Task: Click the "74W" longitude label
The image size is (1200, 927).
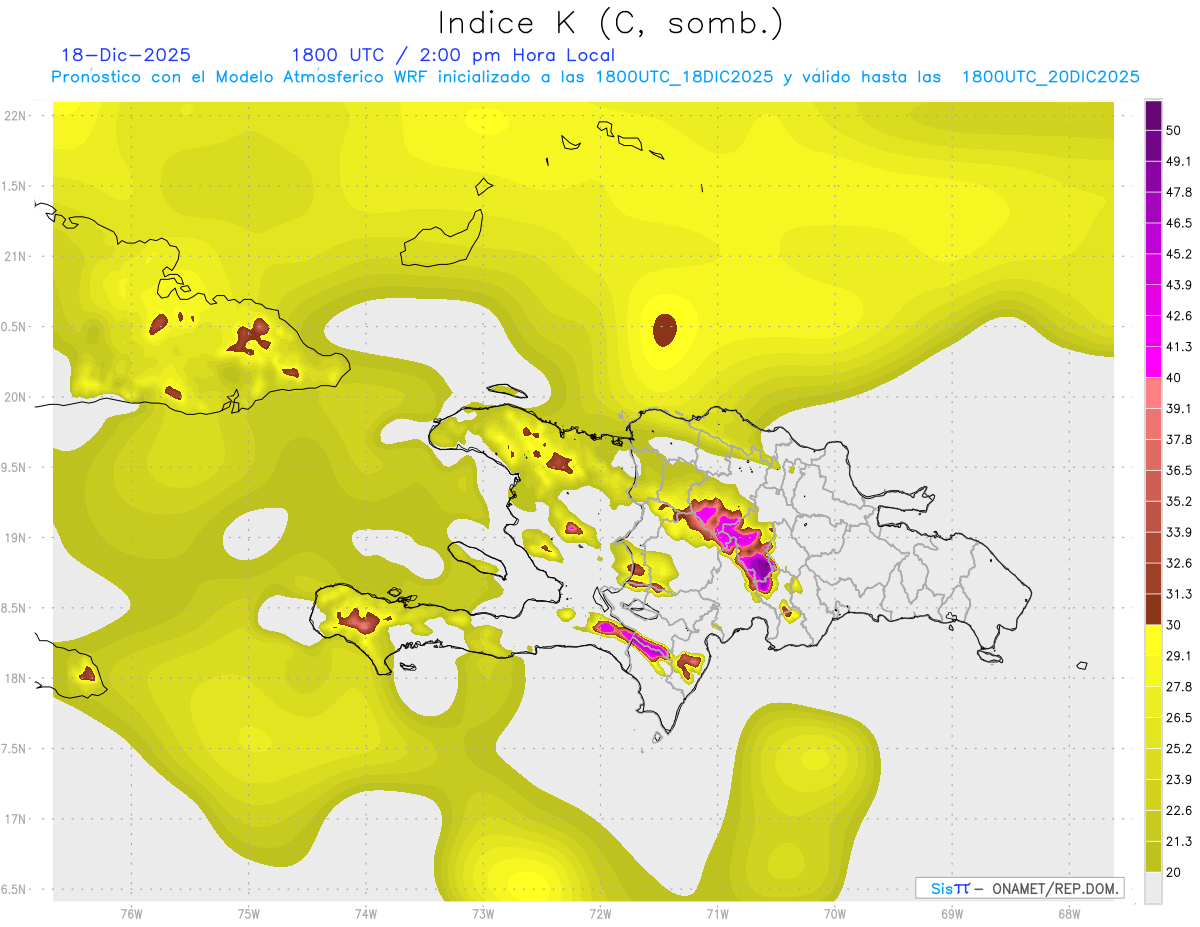Action: click(366, 914)
